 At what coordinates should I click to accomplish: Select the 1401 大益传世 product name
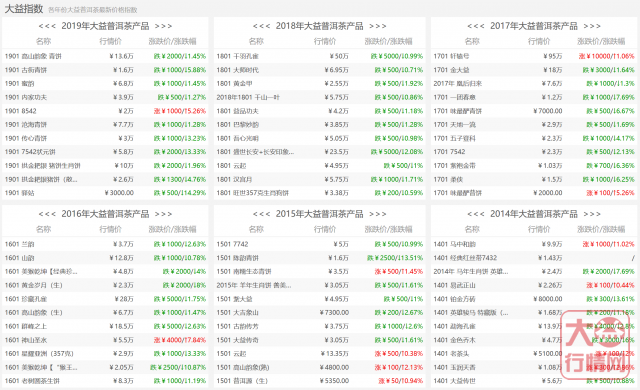click(x=454, y=381)
